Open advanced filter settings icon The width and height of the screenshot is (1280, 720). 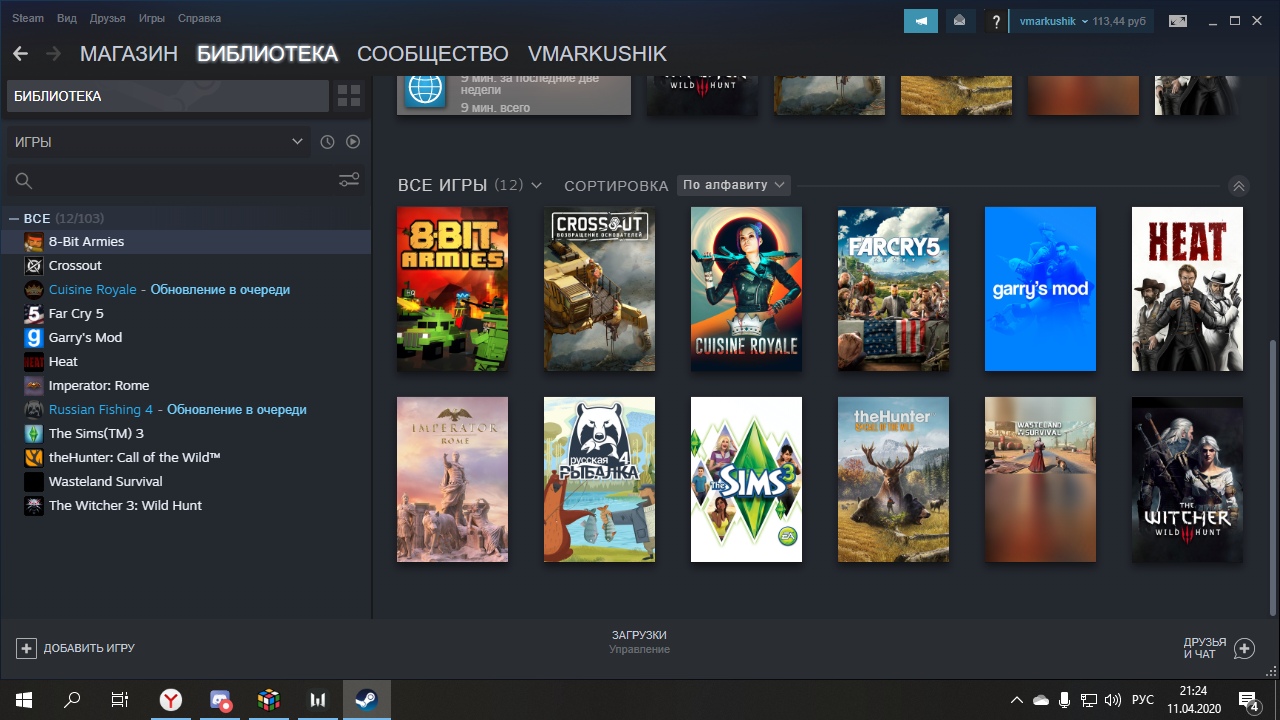[x=349, y=180]
